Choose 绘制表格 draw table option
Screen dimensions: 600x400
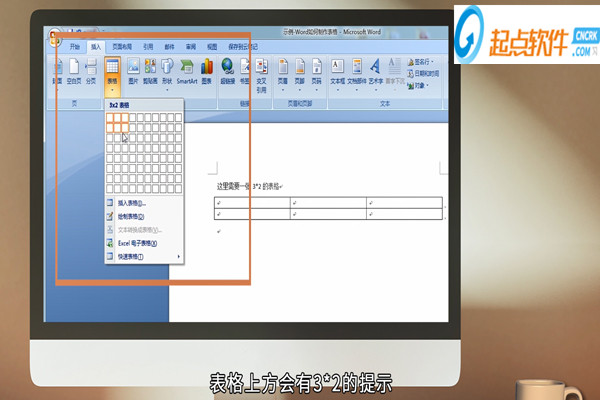point(144,216)
